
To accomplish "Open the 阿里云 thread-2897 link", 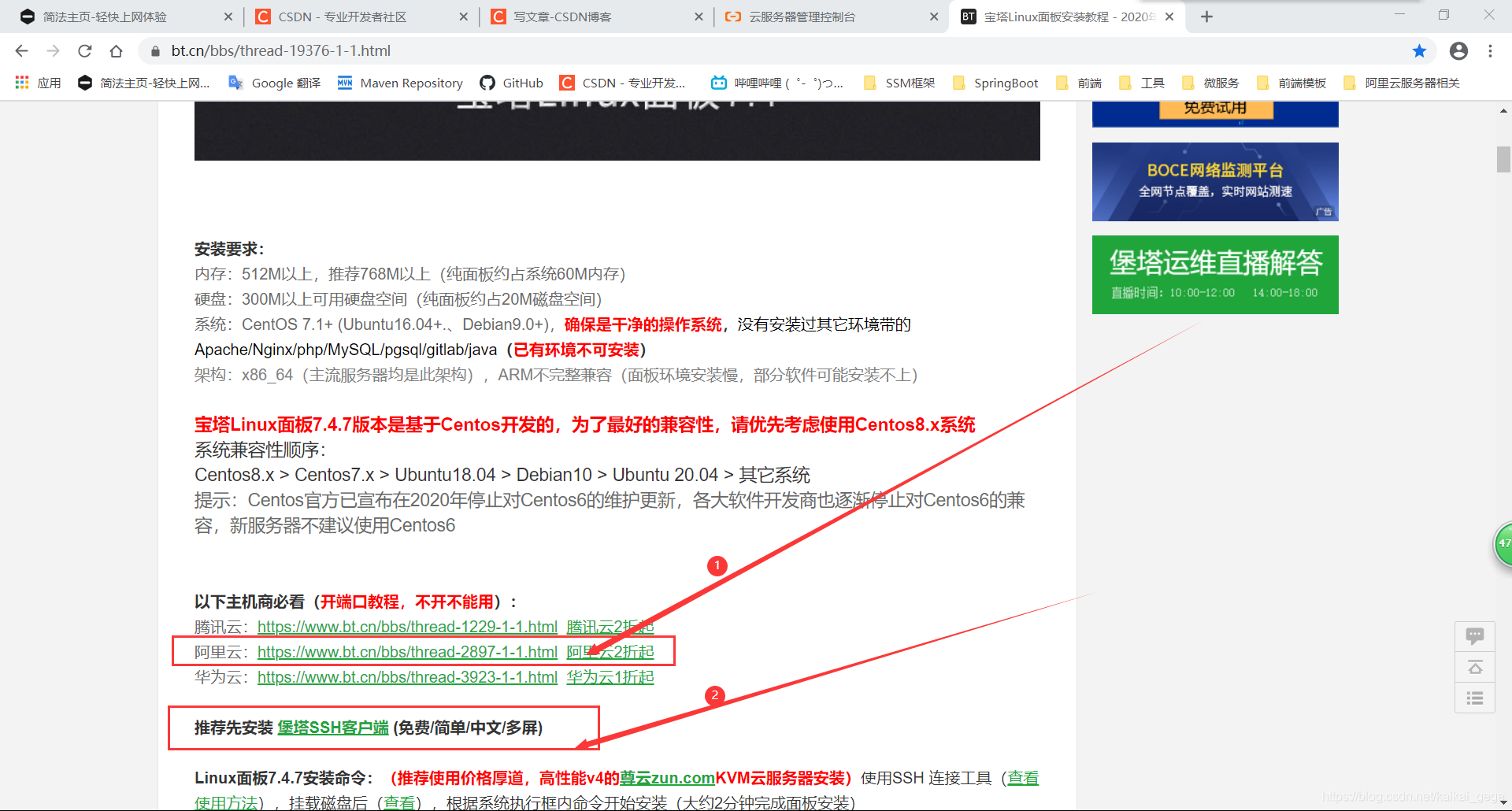I will click(407, 652).
